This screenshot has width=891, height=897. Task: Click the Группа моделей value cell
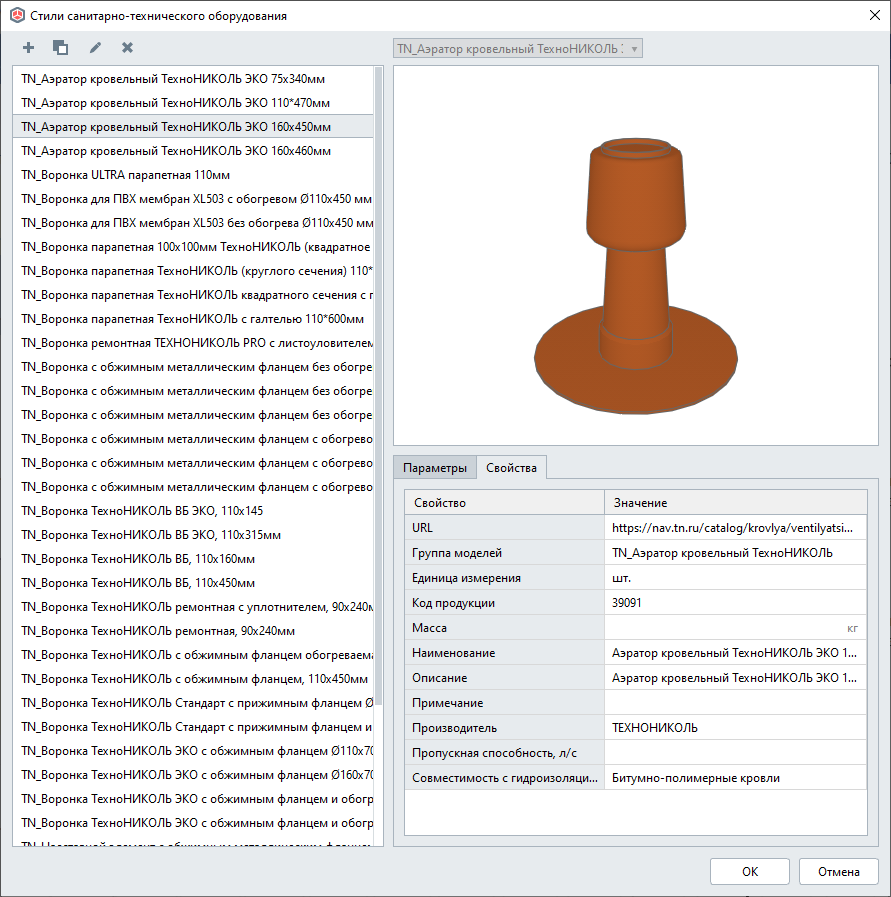click(x=735, y=553)
